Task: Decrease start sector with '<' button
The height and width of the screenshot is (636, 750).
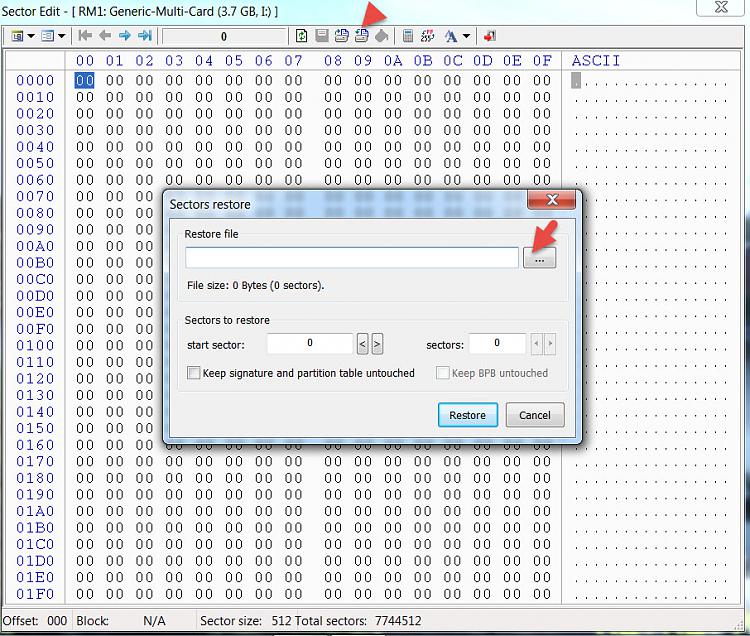Action: click(x=363, y=344)
